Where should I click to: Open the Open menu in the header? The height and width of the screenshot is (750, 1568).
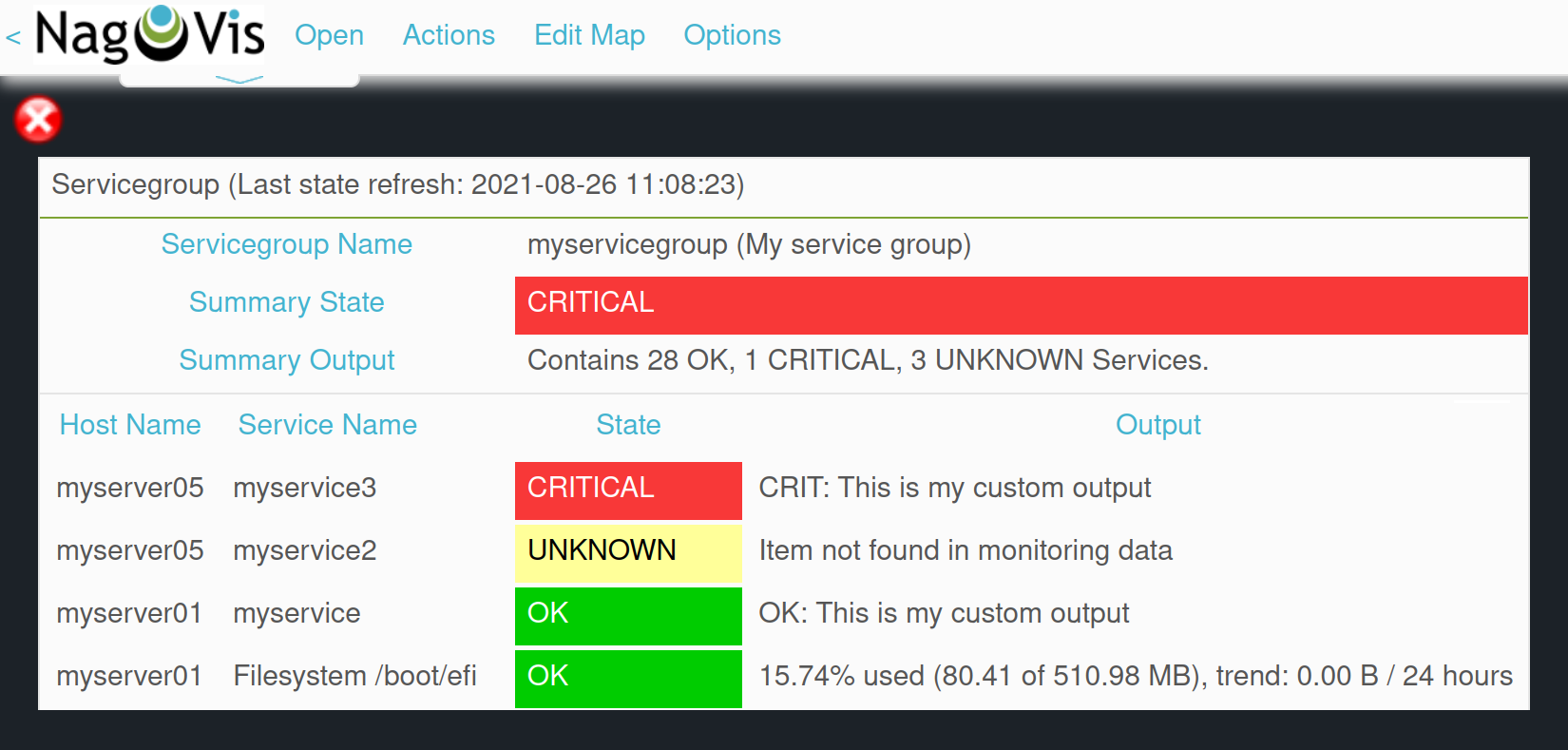point(329,35)
